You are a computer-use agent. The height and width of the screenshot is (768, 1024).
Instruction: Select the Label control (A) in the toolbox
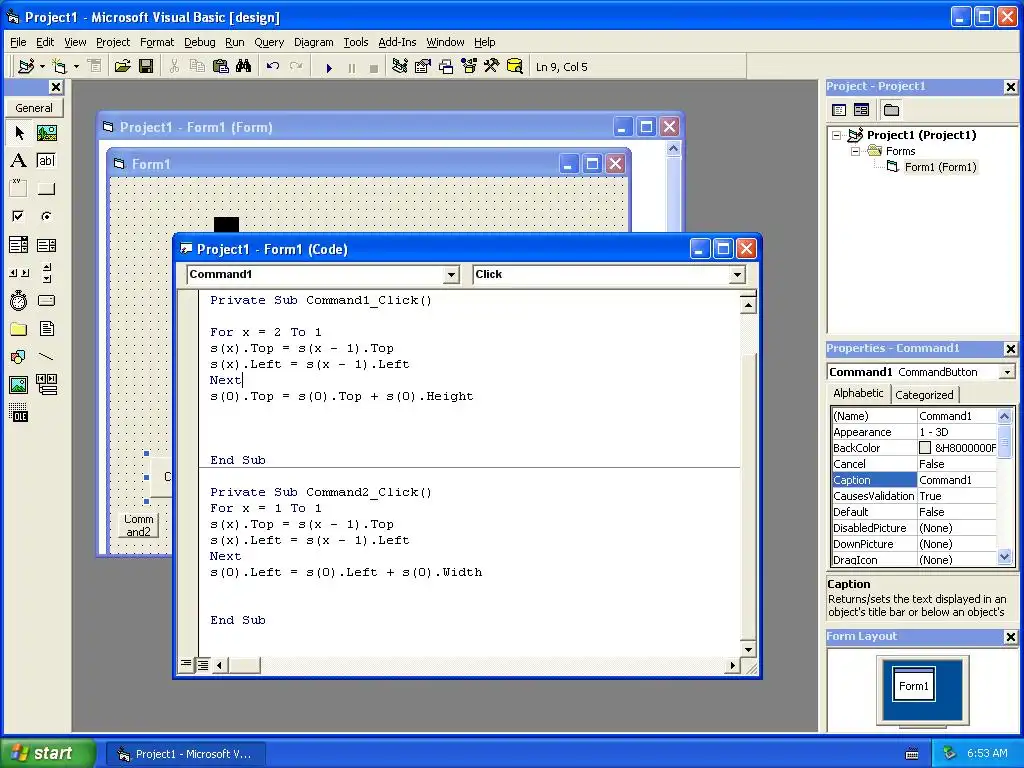click(x=19, y=161)
